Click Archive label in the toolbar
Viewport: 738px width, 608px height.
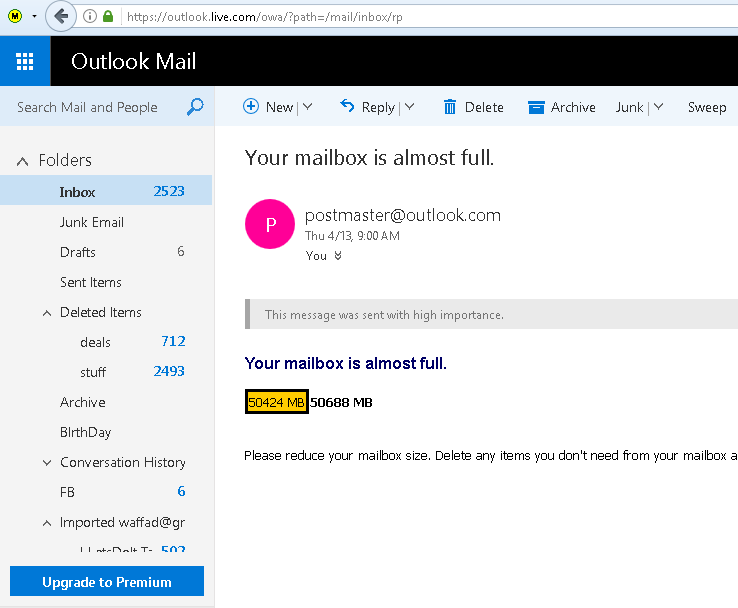tap(573, 107)
